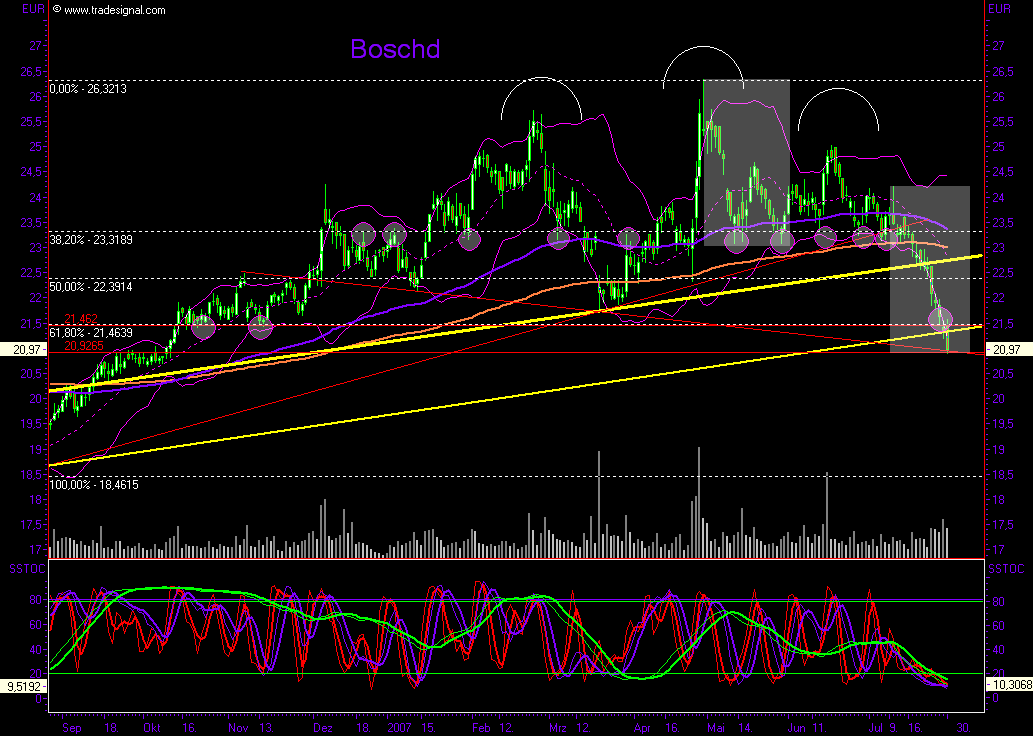Select the 61,80% - 21,4639 retracement label
Image resolution: width=1033 pixels, height=736 pixels.
[101, 332]
